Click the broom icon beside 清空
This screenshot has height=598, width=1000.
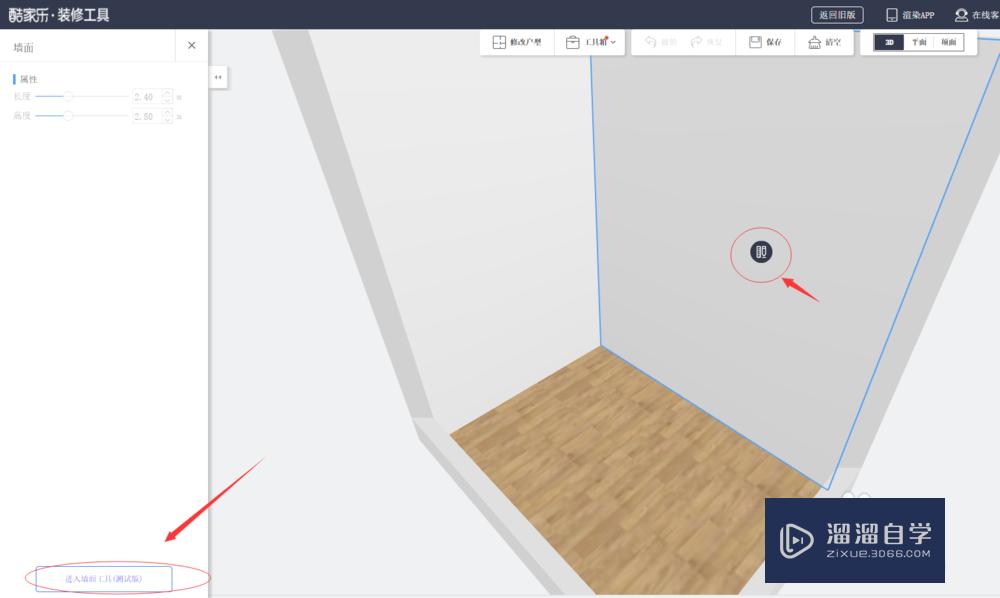(x=814, y=42)
